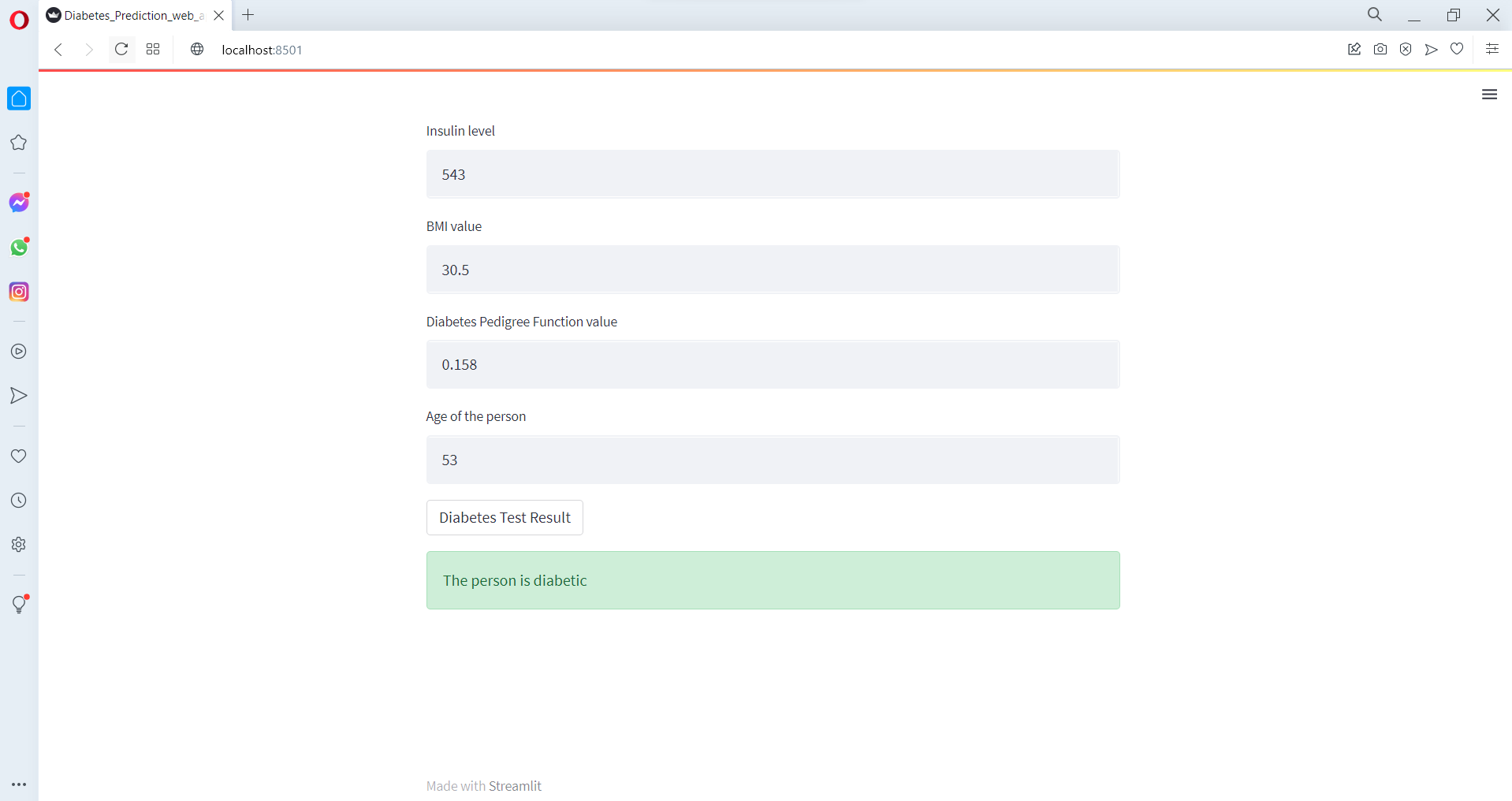1512x801 pixels.
Task: Open Instagram from the sidebar
Action: click(x=18, y=291)
